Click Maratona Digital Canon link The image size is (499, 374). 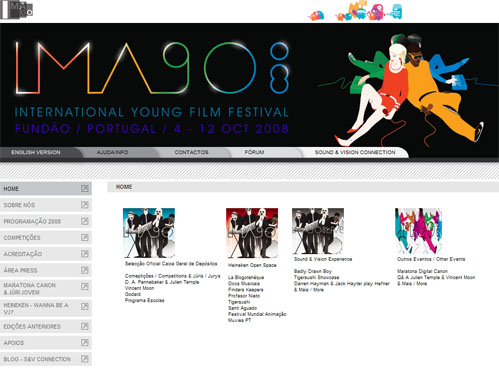(x=422, y=271)
